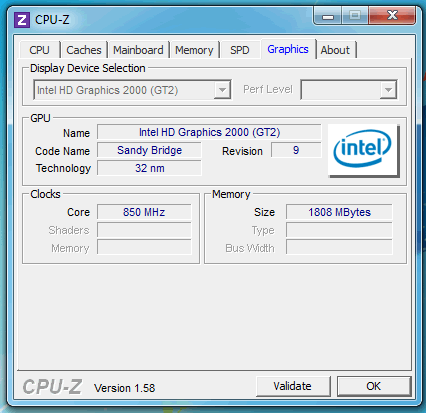Image resolution: width=426 pixels, height=413 pixels.
Task: Switch to the CPU tab
Action: click(x=39, y=50)
